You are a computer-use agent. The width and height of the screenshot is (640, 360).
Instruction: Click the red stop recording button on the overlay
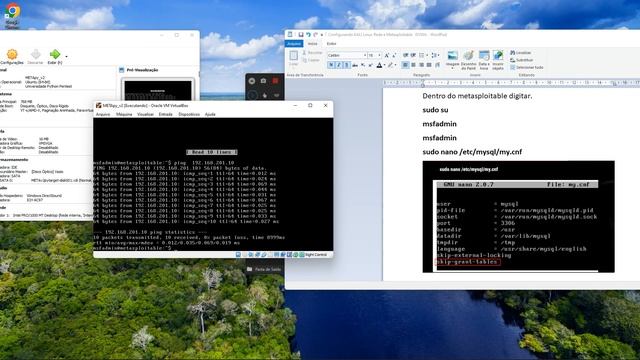(276, 81)
